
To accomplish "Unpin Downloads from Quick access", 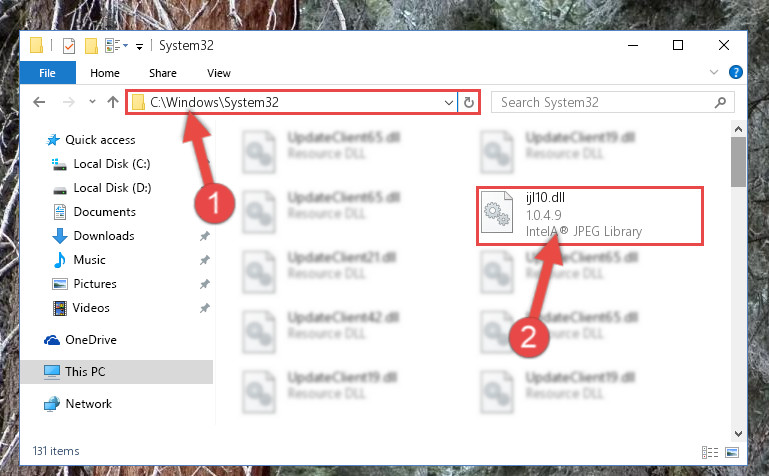I will click(205, 236).
